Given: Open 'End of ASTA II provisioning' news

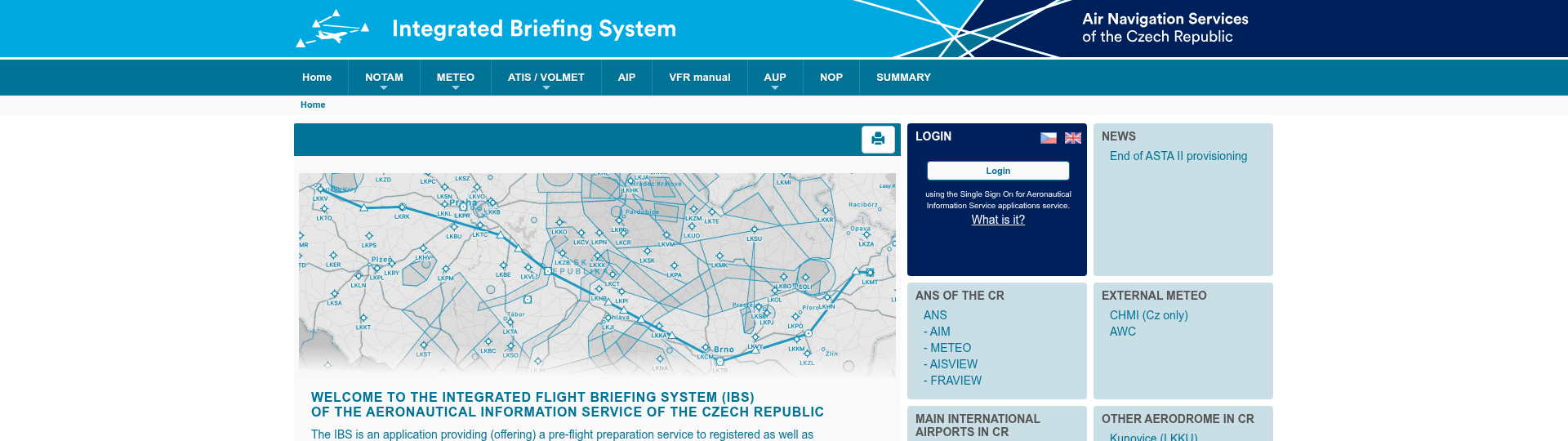Looking at the screenshot, I should tap(1178, 156).
